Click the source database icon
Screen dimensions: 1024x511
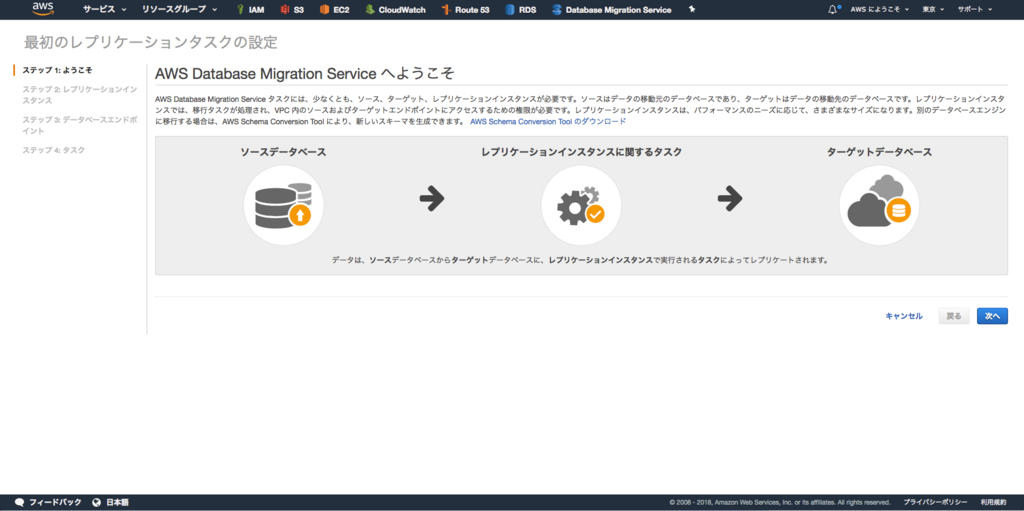click(283, 205)
